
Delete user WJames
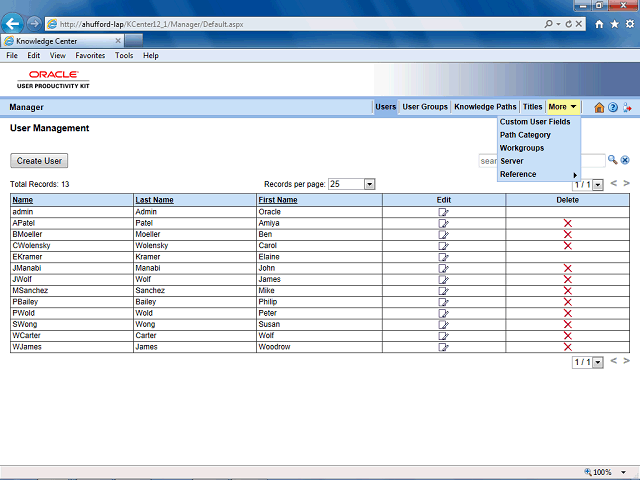coord(567,347)
